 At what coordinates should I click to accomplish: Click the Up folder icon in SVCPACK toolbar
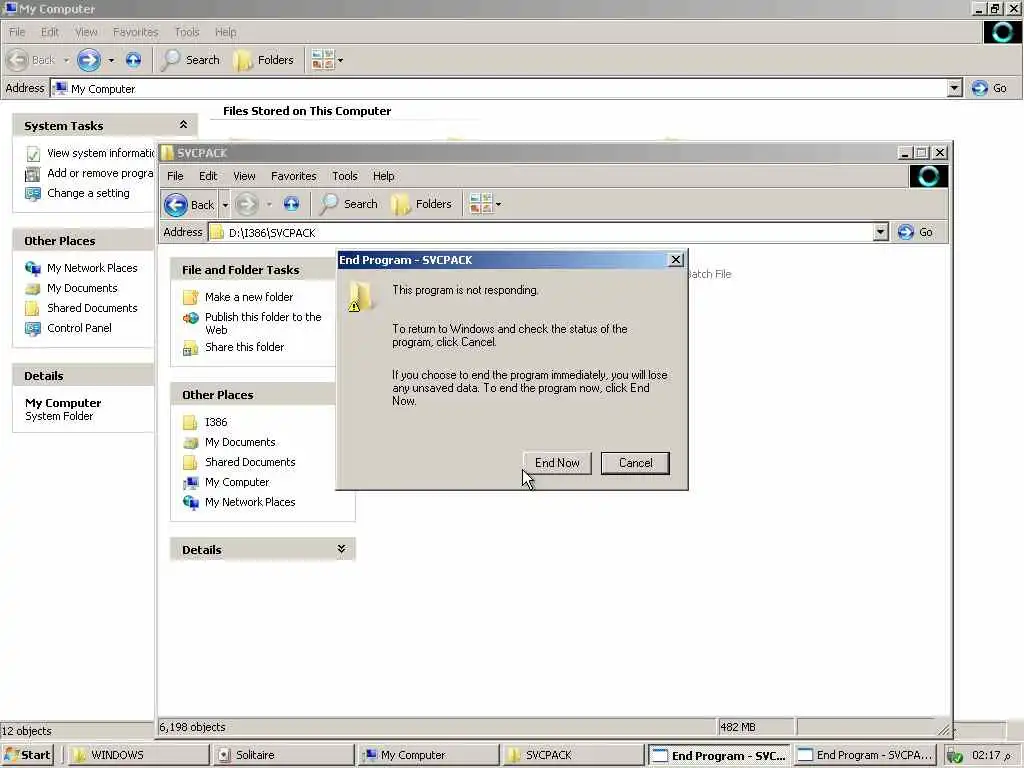(291, 204)
